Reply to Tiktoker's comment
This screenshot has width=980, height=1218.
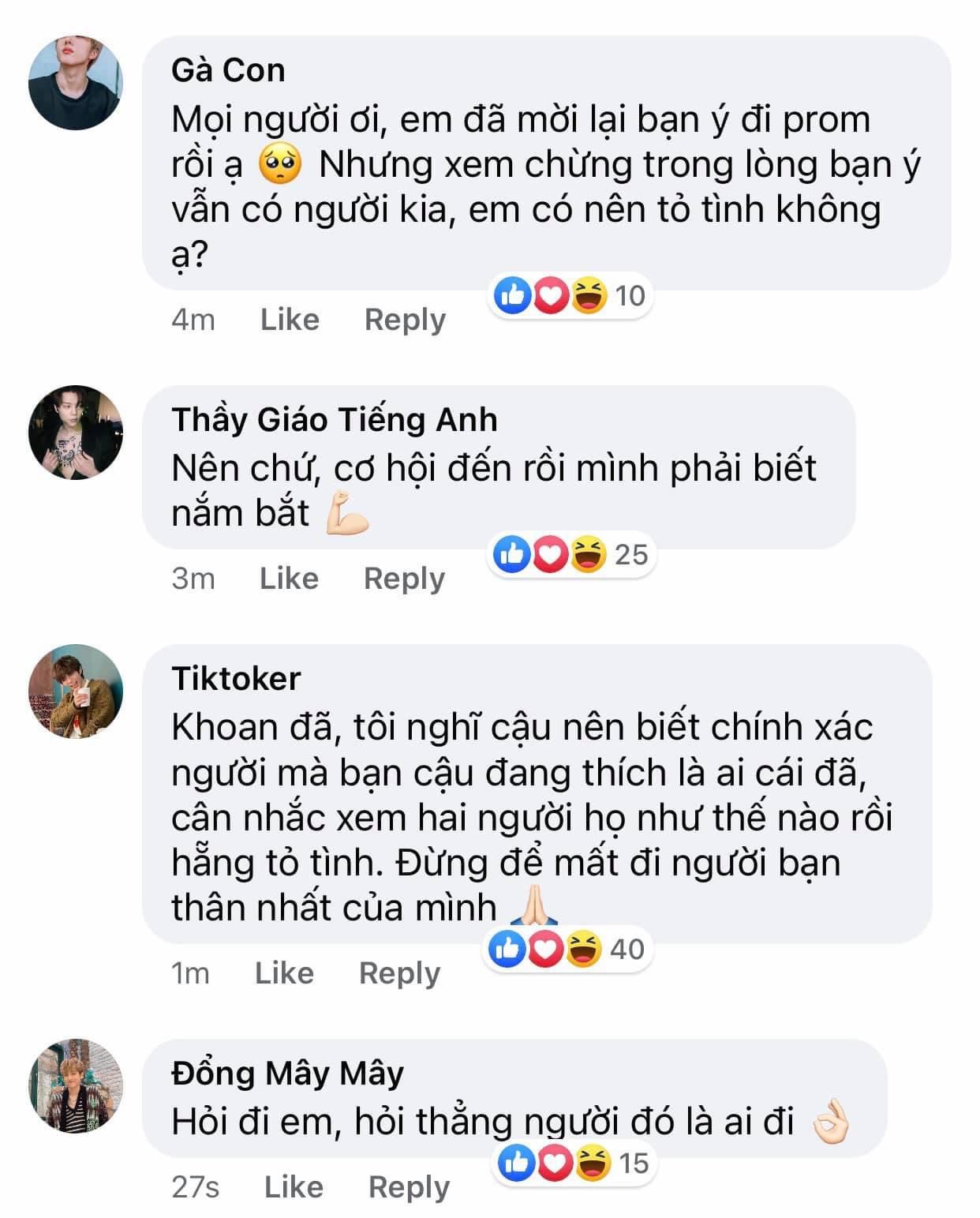coord(399,973)
